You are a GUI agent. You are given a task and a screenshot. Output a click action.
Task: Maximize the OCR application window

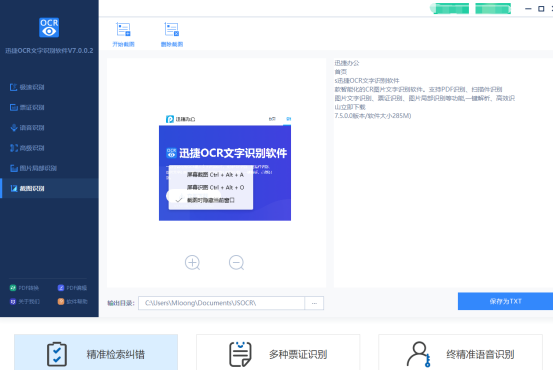(x=541, y=8)
